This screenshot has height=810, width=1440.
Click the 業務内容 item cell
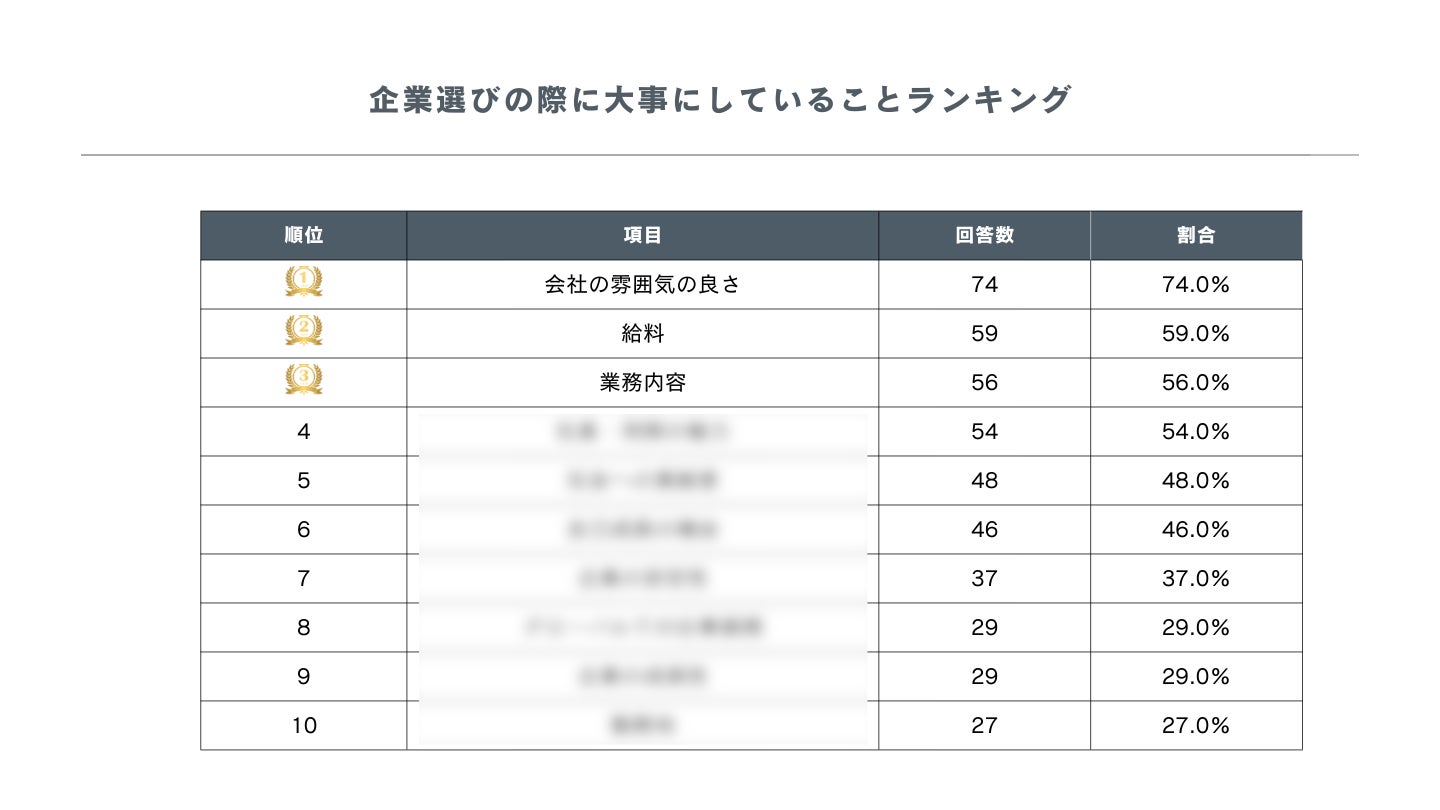click(643, 382)
